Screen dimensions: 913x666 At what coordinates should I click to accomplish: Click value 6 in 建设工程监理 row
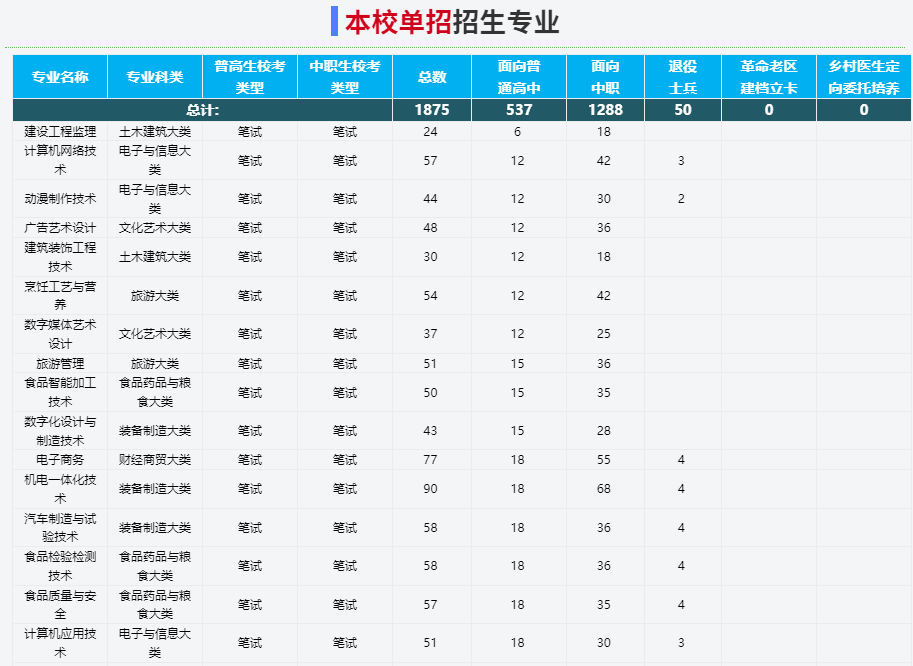point(518,132)
